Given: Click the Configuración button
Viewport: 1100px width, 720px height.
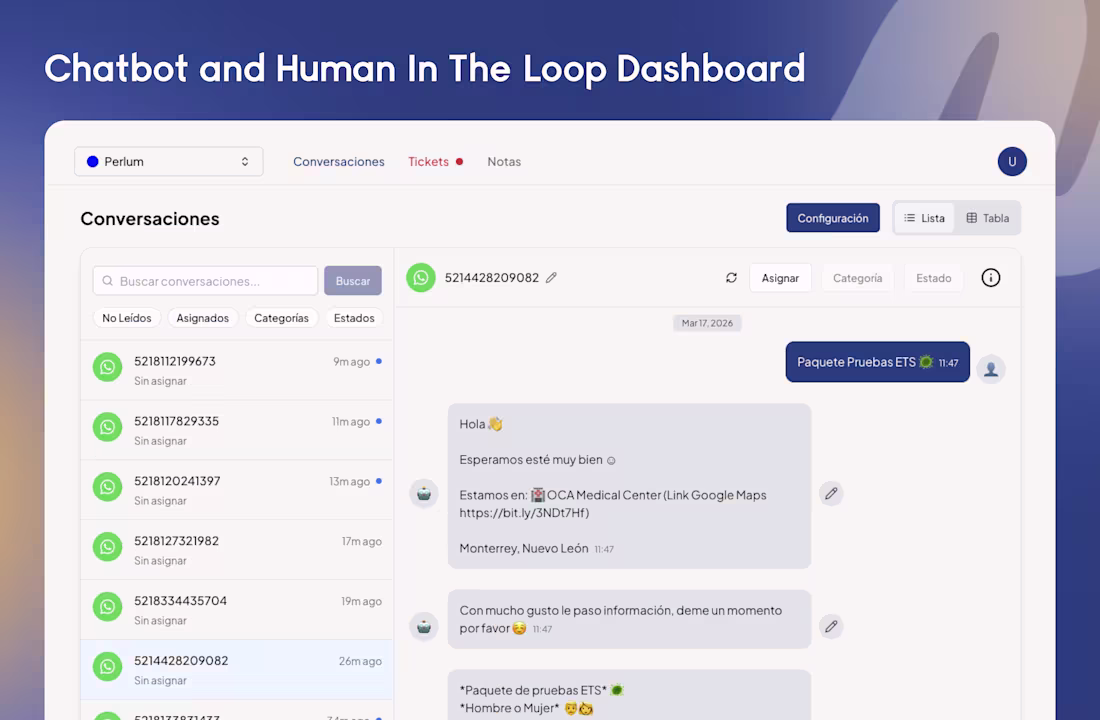Looking at the screenshot, I should 833,218.
